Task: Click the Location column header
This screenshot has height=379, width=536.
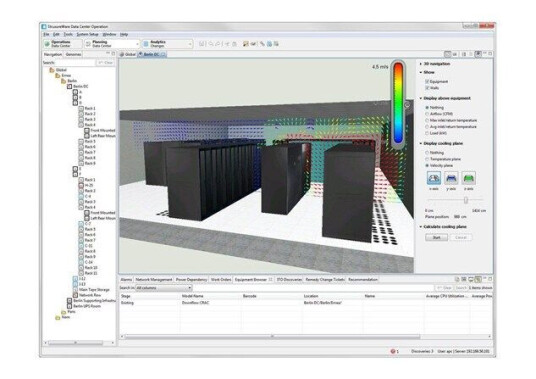Action: tap(311, 296)
